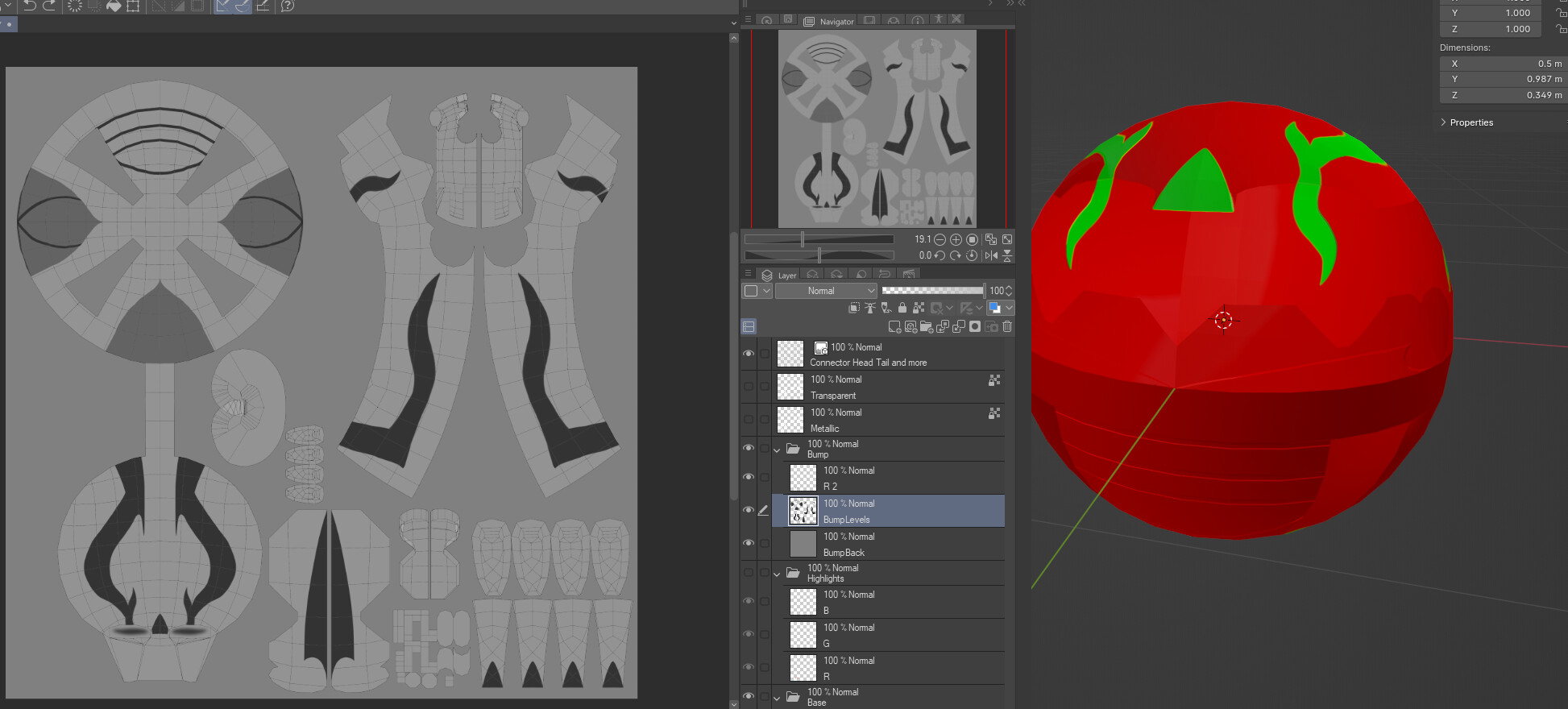Collapse the Base layer folder
The width and height of the screenshot is (1568, 709).
[x=778, y=698]
